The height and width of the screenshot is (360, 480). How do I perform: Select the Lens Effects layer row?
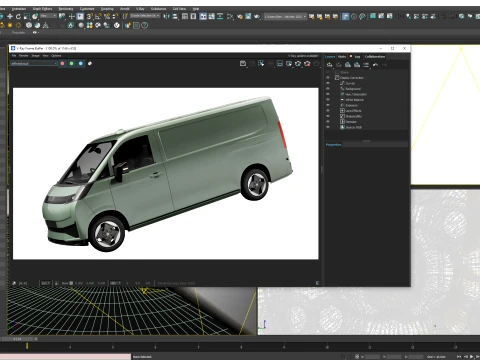pyautogui.click(x=366, y=111)
